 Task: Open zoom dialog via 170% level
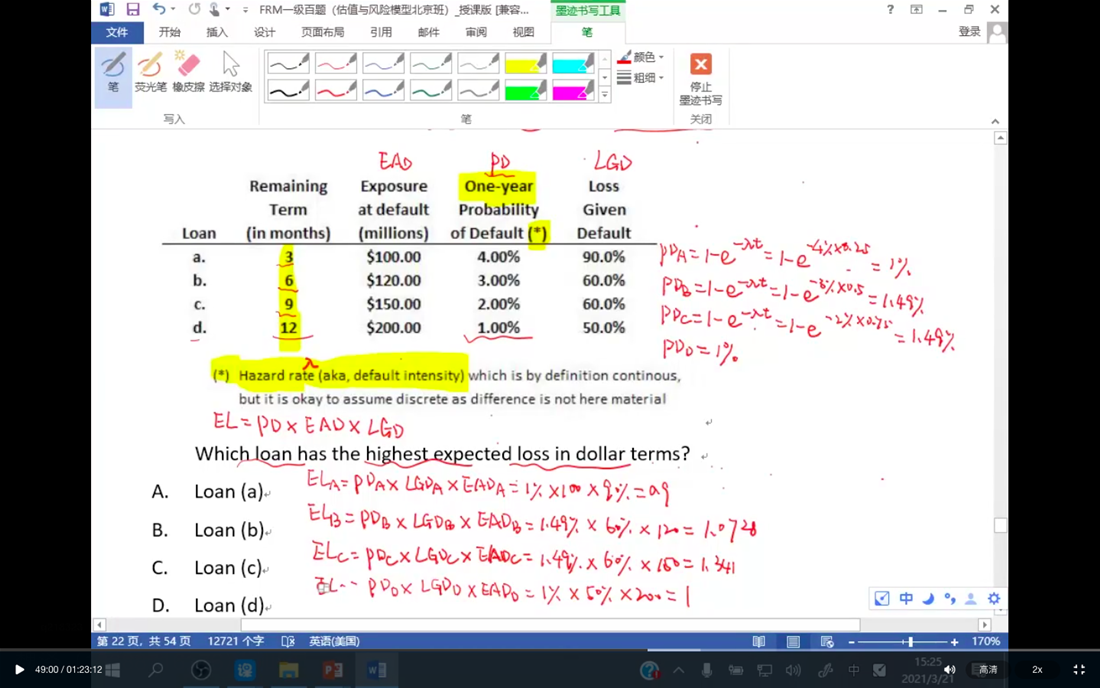click(986, 641)
